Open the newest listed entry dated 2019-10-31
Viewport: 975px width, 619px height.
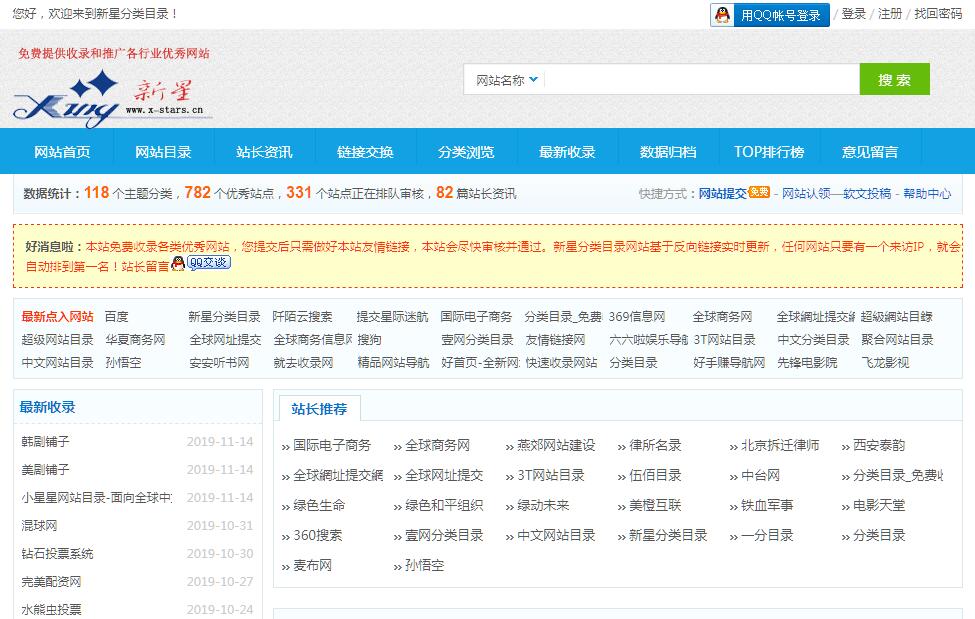click(39, 525)
